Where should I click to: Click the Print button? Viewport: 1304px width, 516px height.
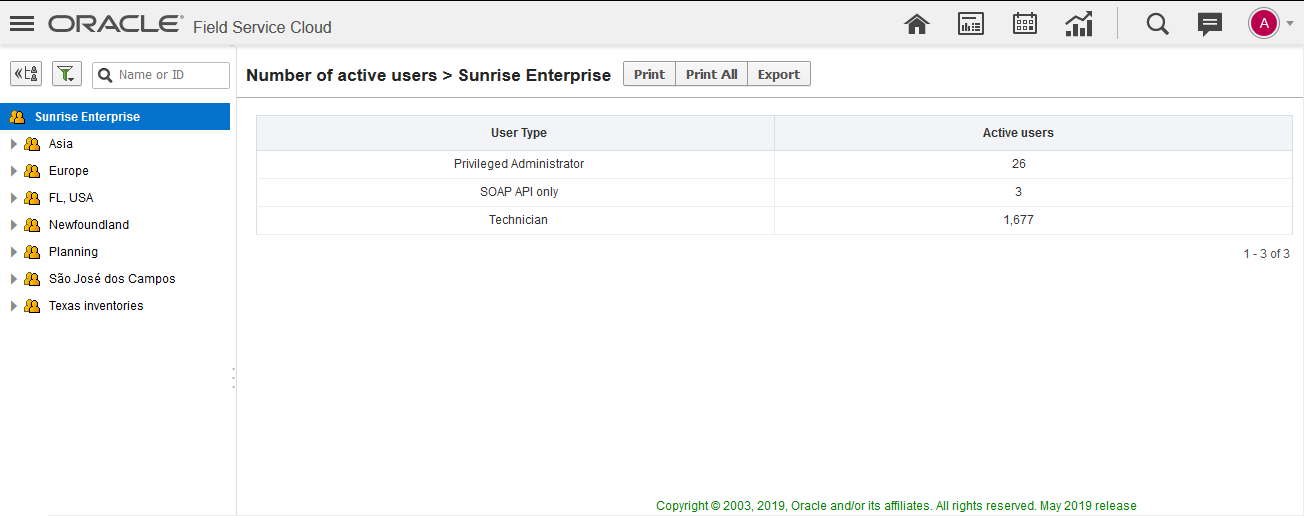[x=649, y=74]
